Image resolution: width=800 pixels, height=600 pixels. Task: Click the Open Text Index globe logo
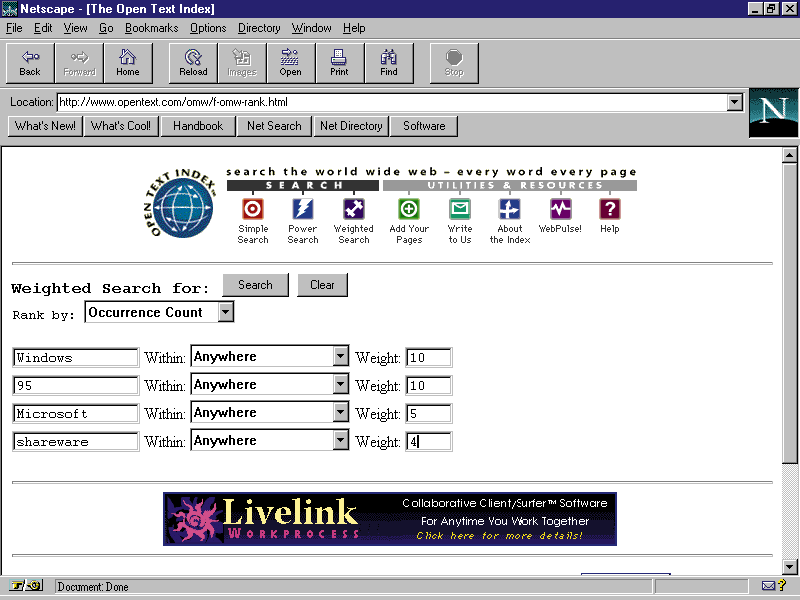(181, 204)
